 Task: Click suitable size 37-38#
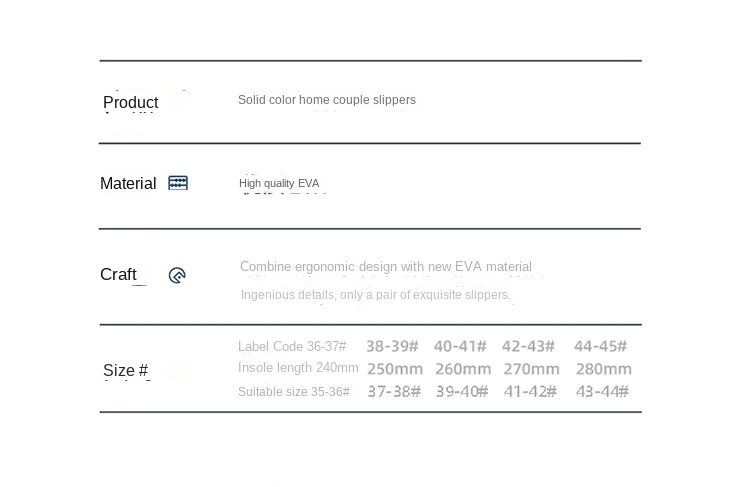[394, 391]
